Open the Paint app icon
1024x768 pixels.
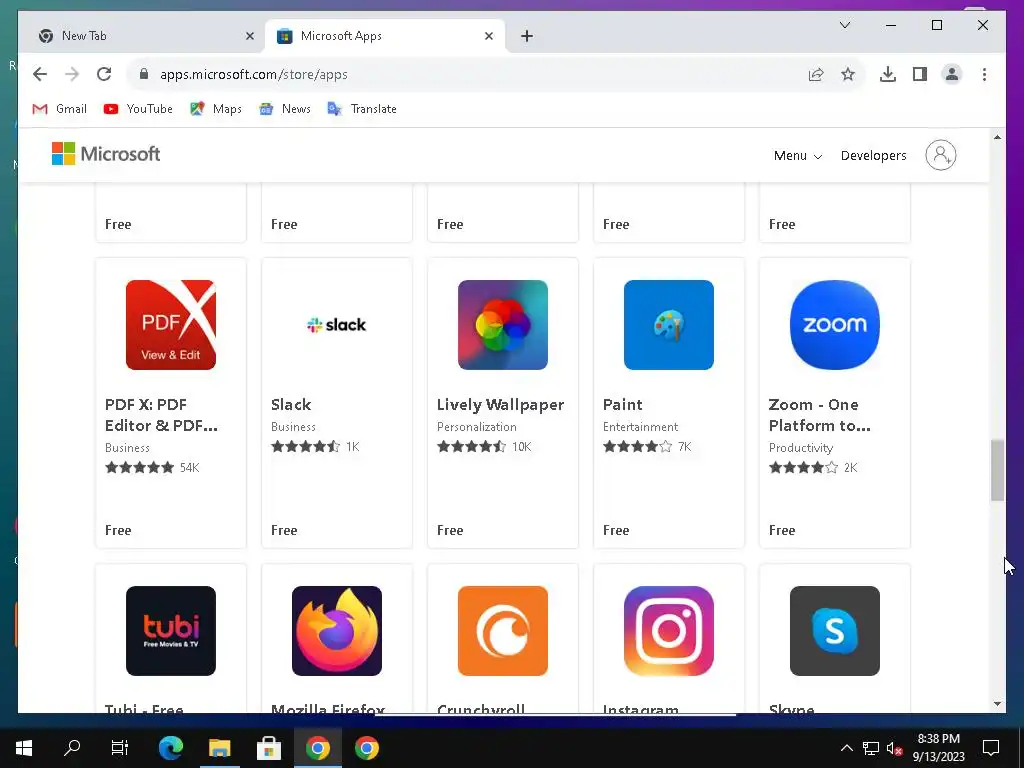[668, 325]
